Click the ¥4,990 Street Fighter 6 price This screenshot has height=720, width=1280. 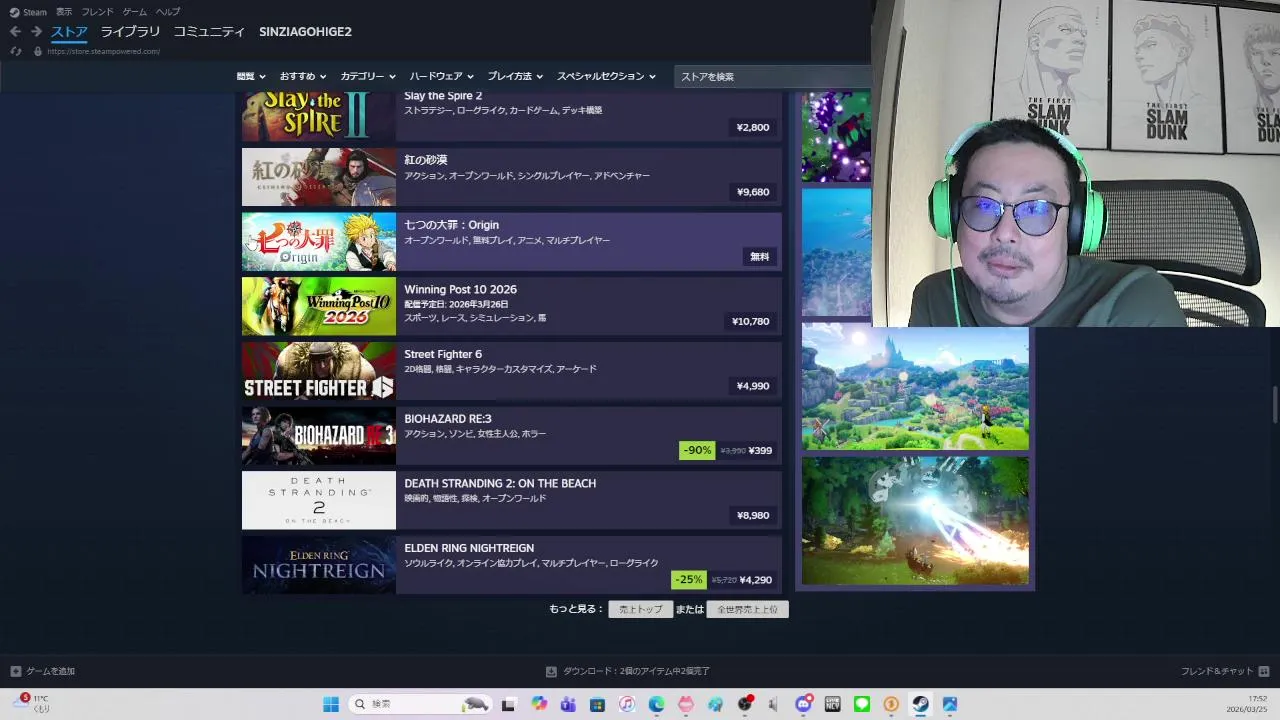(x=753, y=386)
